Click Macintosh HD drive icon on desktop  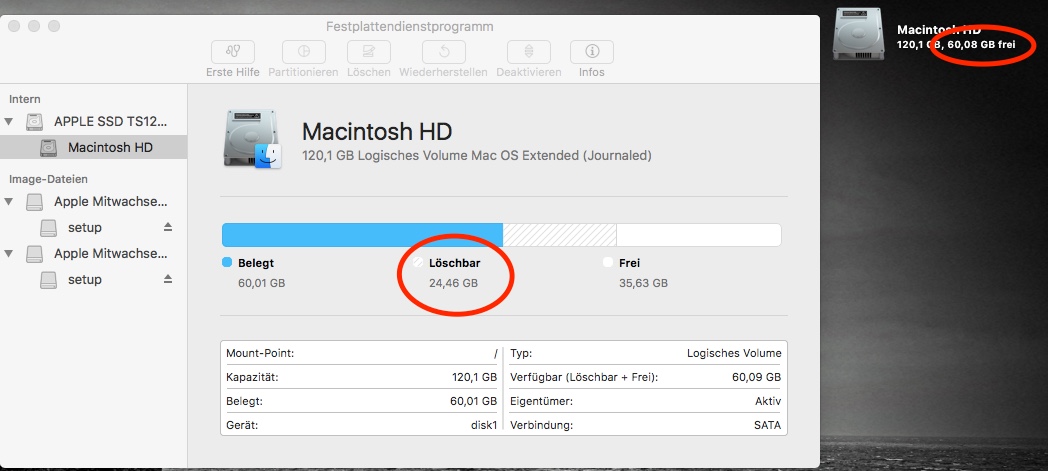coord(858,34)
